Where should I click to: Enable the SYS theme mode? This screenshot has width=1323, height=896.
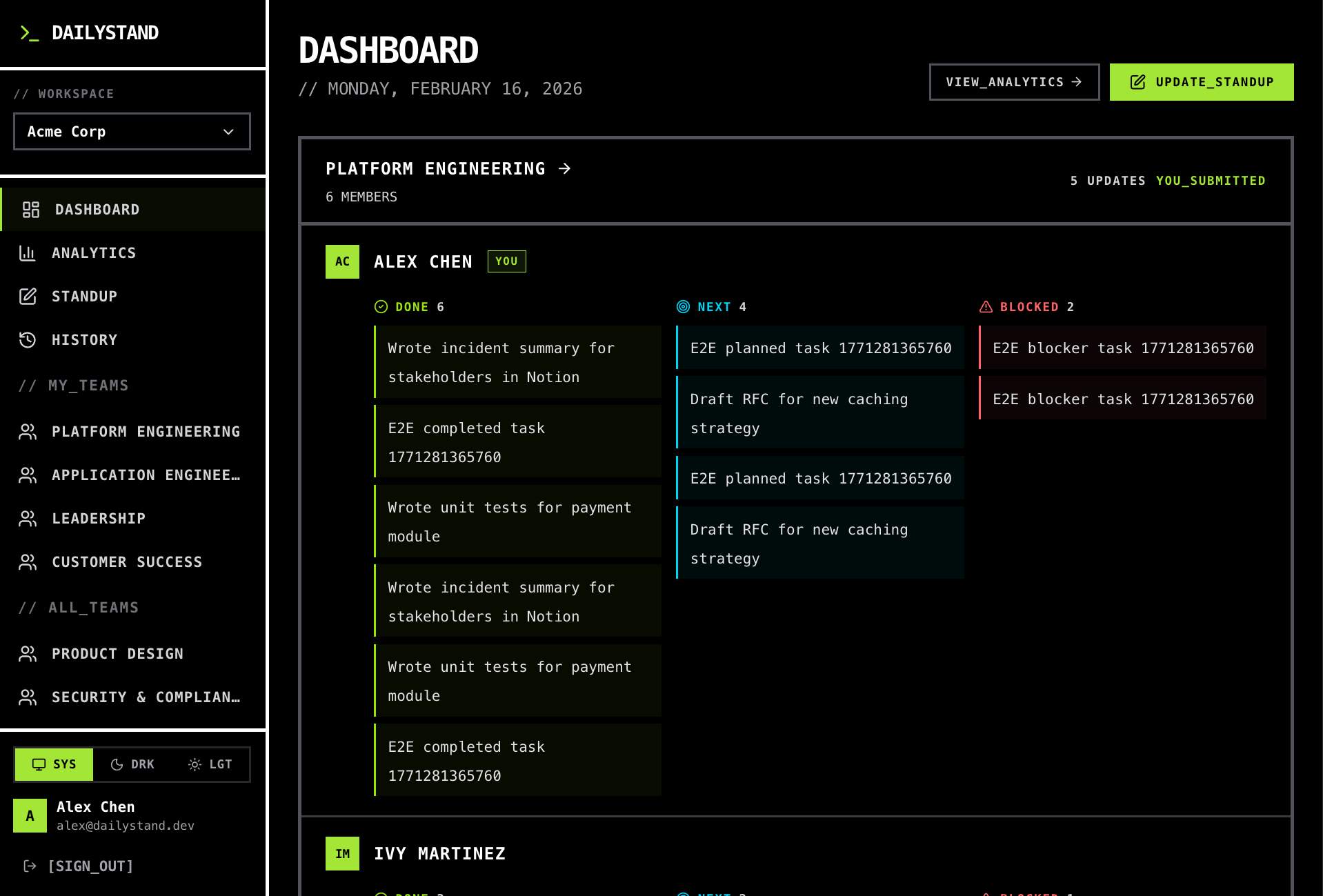pos(53,764)
